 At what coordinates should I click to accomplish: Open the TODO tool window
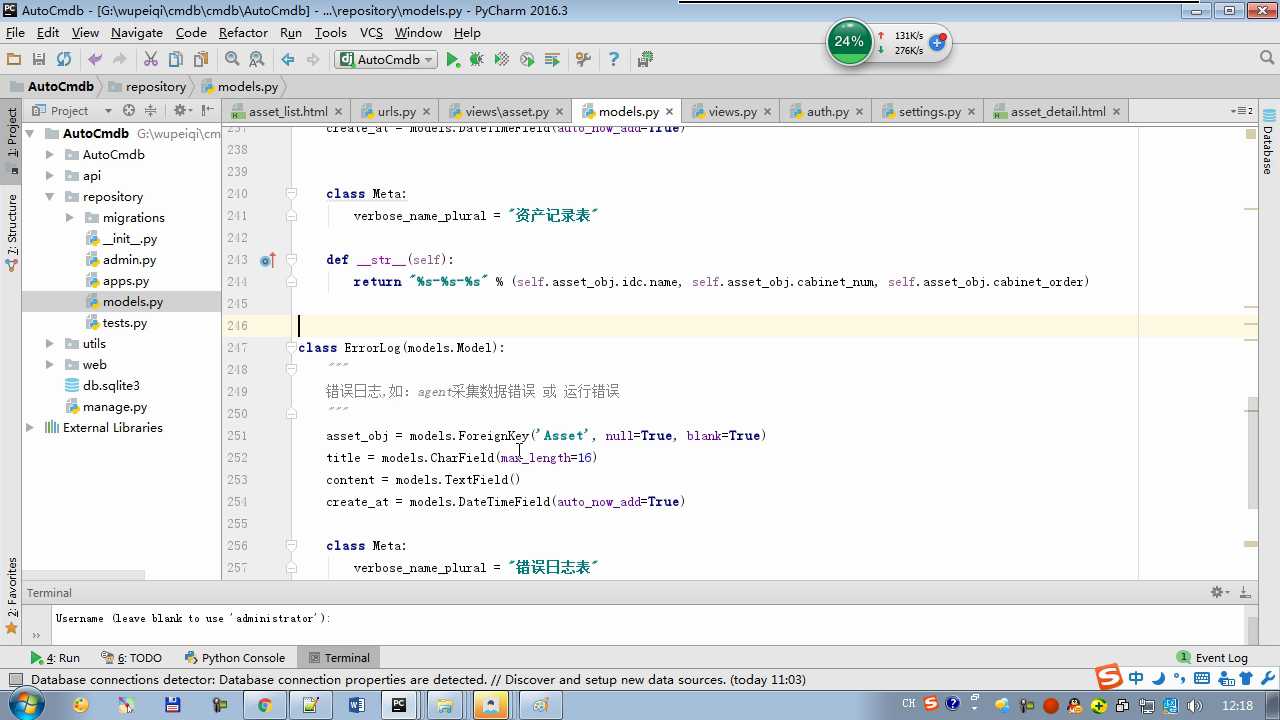click(x=131, y=658)
